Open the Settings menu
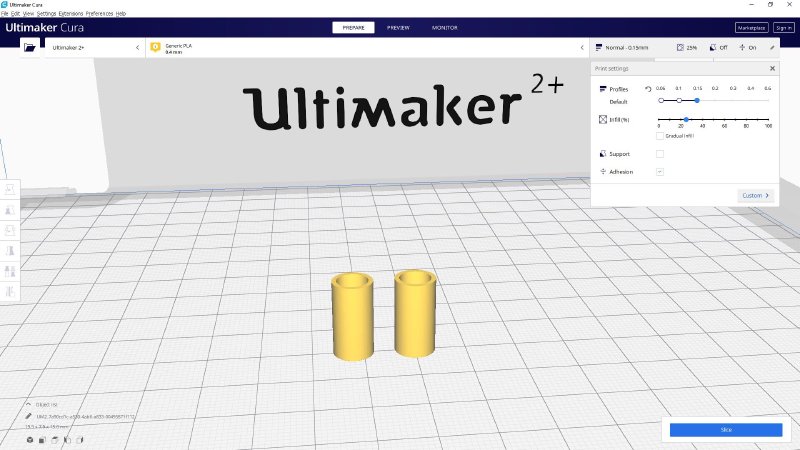This screenshot has height=450, width=800. click(x=46, y=14)
